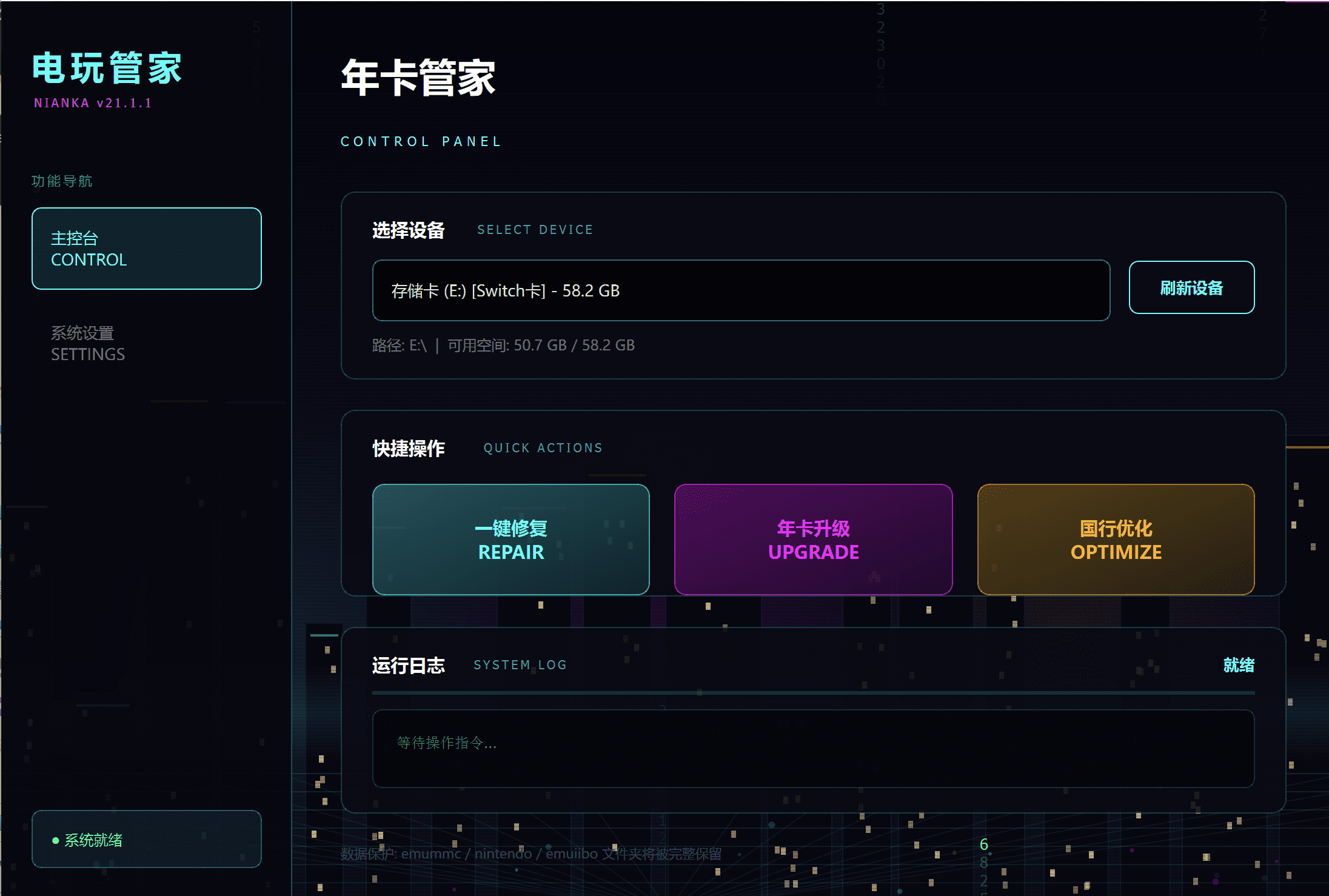Launch 国行优化 OPTIMIZE action
1329x896 pixels.
[1115, 540]
